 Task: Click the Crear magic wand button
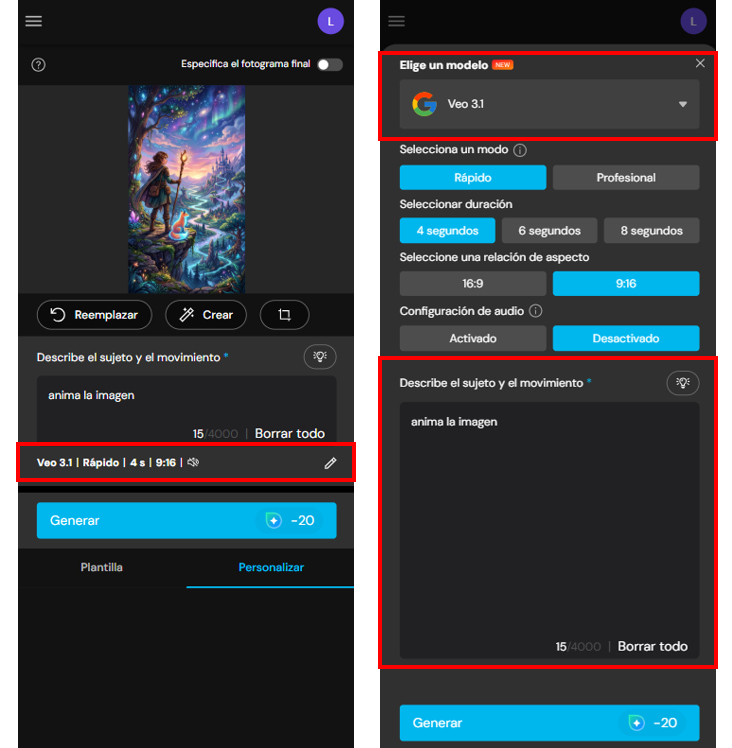click(206, 315)
